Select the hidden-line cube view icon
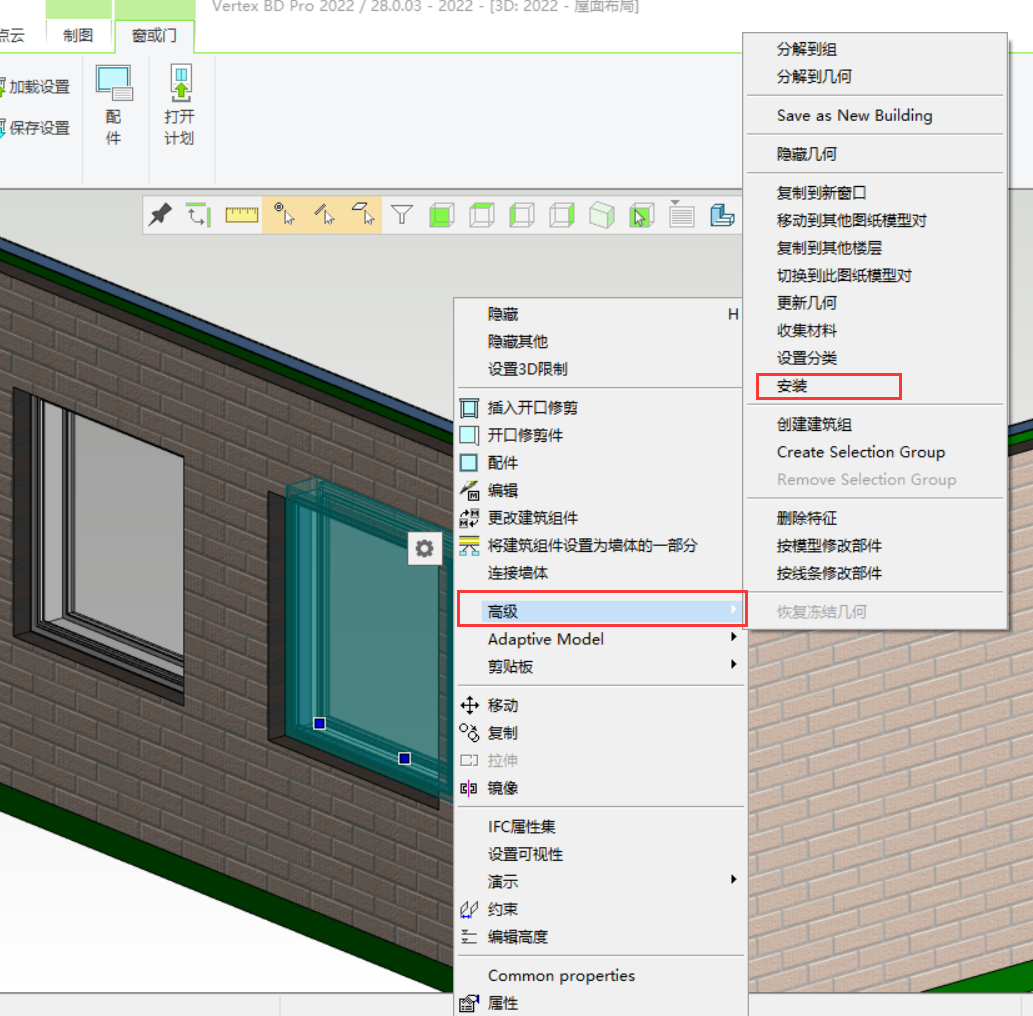1033x1016 pixels. tap(522, 215)
